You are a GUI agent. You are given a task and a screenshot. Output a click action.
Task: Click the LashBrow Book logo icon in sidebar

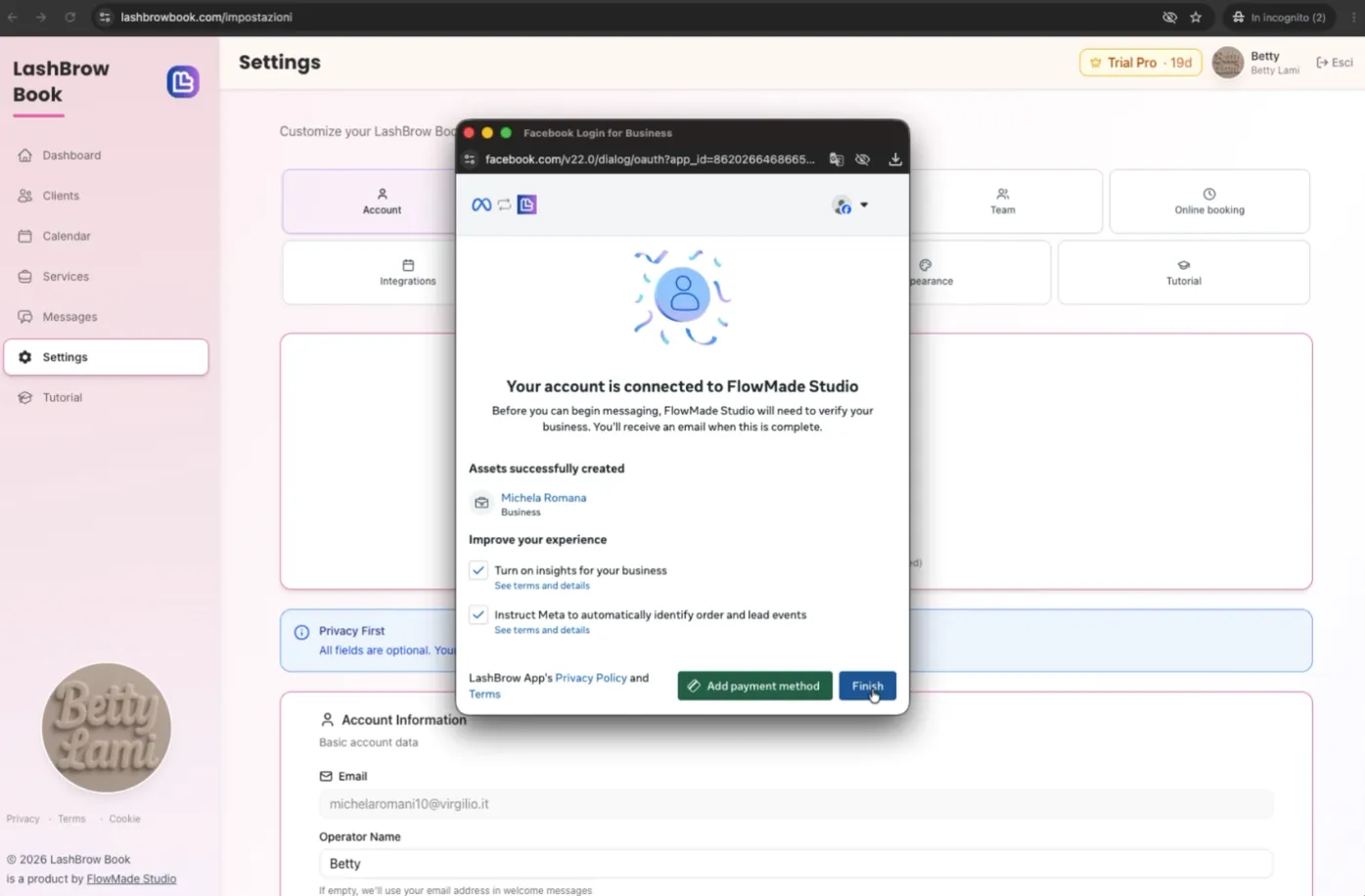pos(183,82)
